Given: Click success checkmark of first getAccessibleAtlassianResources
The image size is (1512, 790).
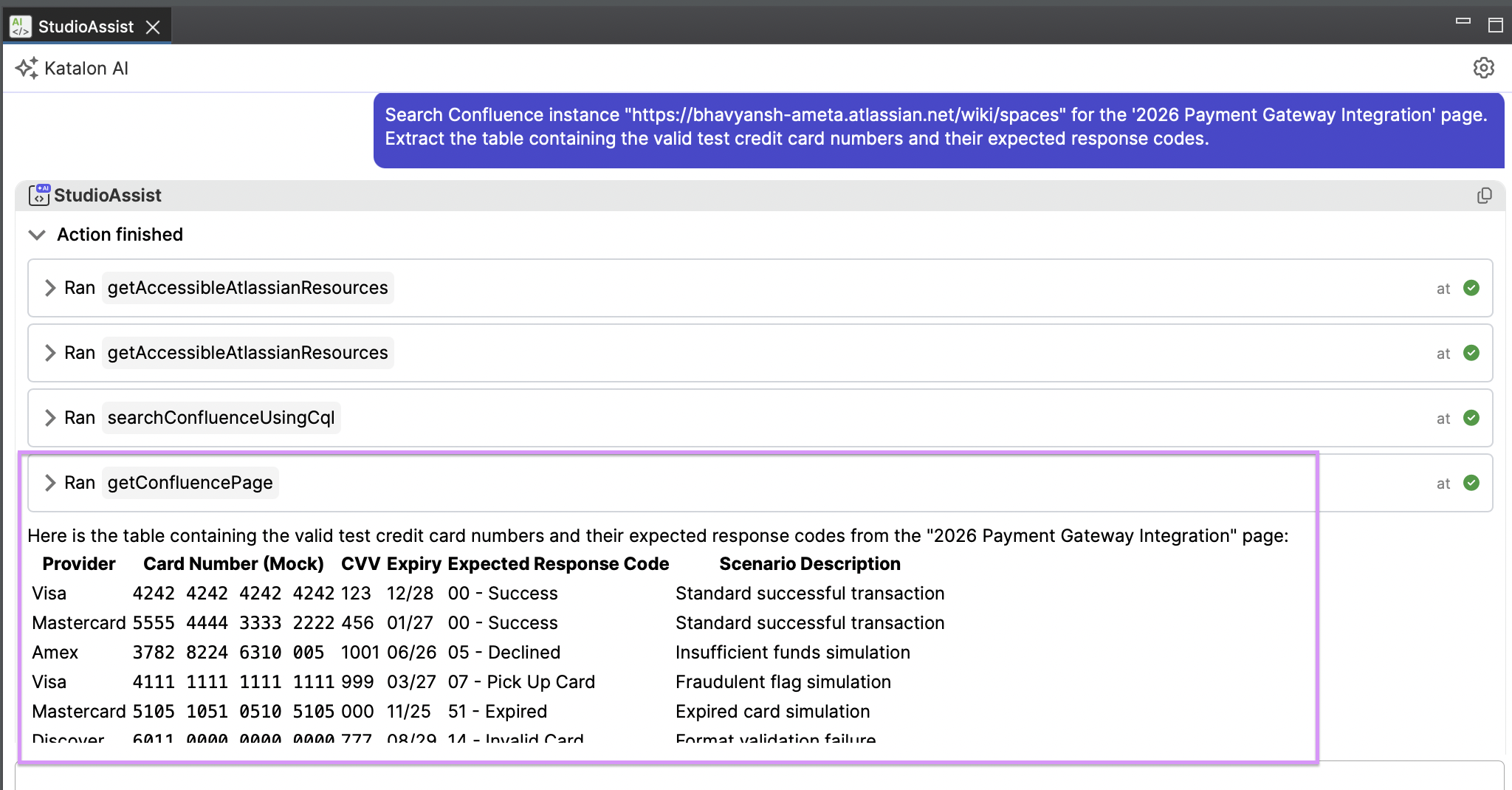Looking at the screenshot, I should pyautogui.click(x=1471, y=288).
